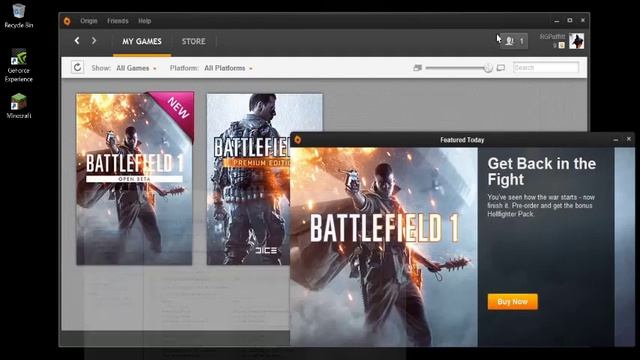Go forward with the right arrow
The width and height of the screenshot is (640, 360).
(94, 41)
